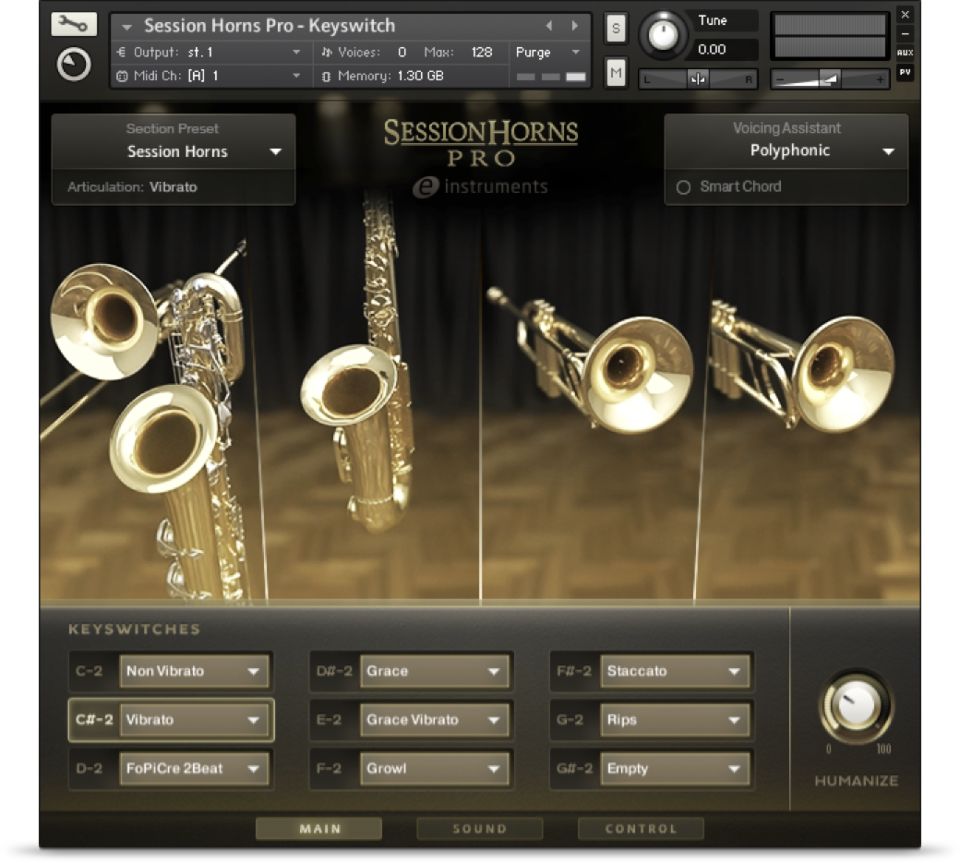This screenshot has height=863, width=960.
Task: Click the pan center icon
Action: [x=699, y=78]
